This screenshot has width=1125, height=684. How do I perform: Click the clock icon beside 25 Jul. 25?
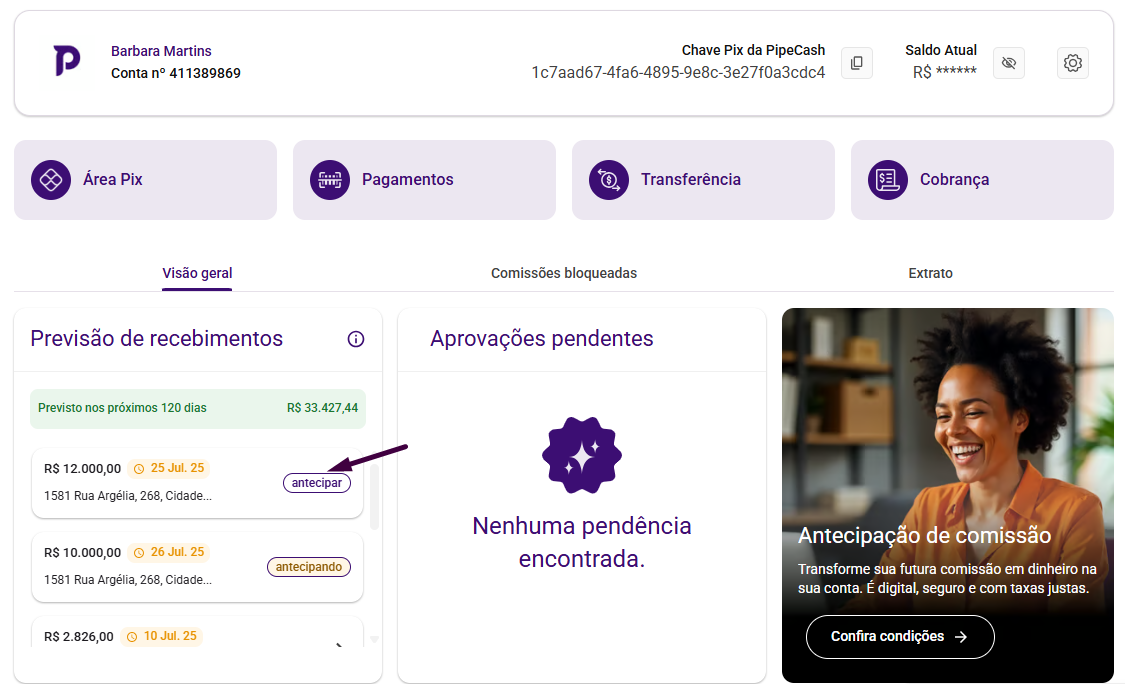[139, 469]
